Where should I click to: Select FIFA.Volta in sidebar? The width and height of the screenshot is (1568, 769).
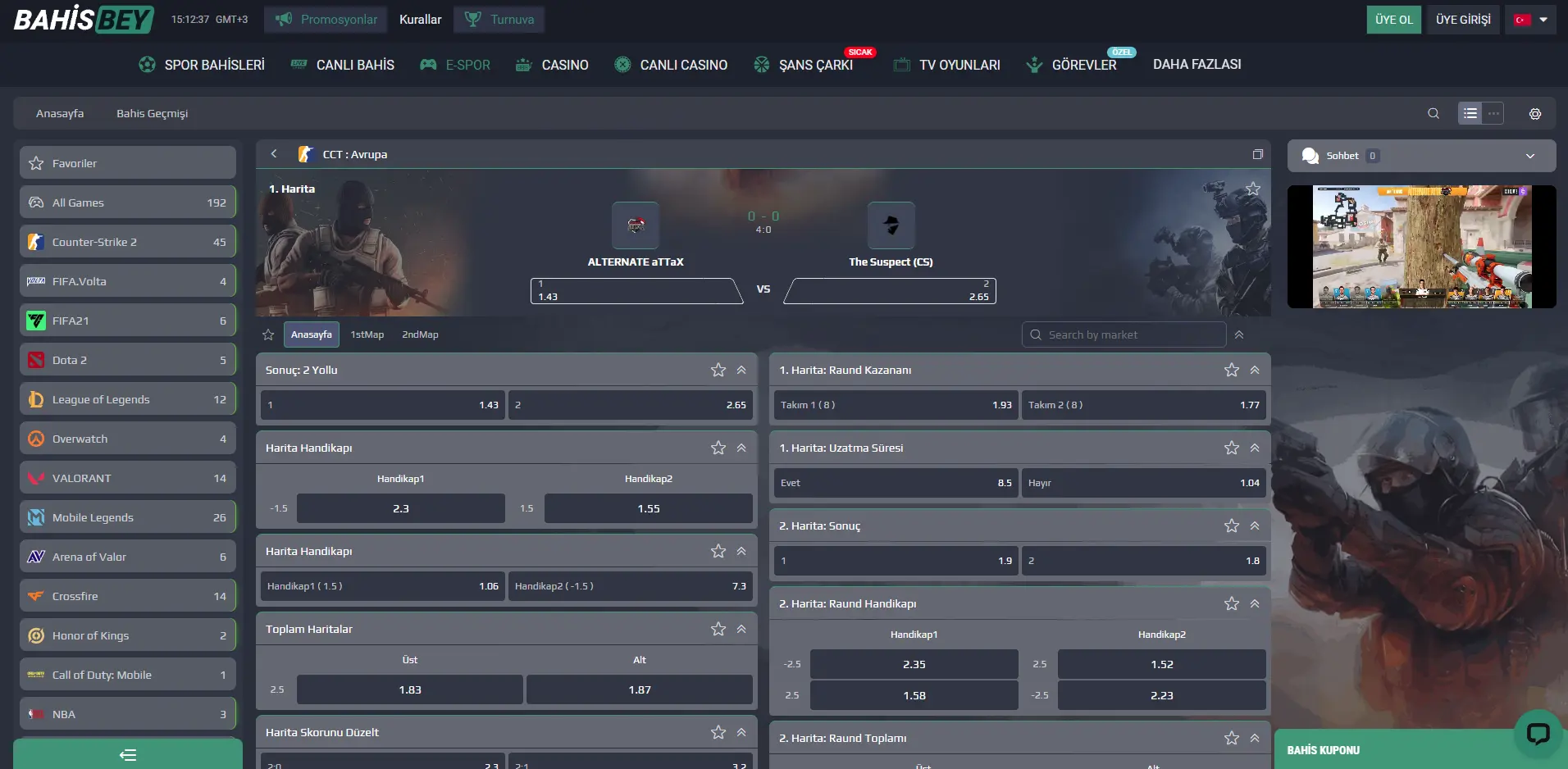click(128, 281)
